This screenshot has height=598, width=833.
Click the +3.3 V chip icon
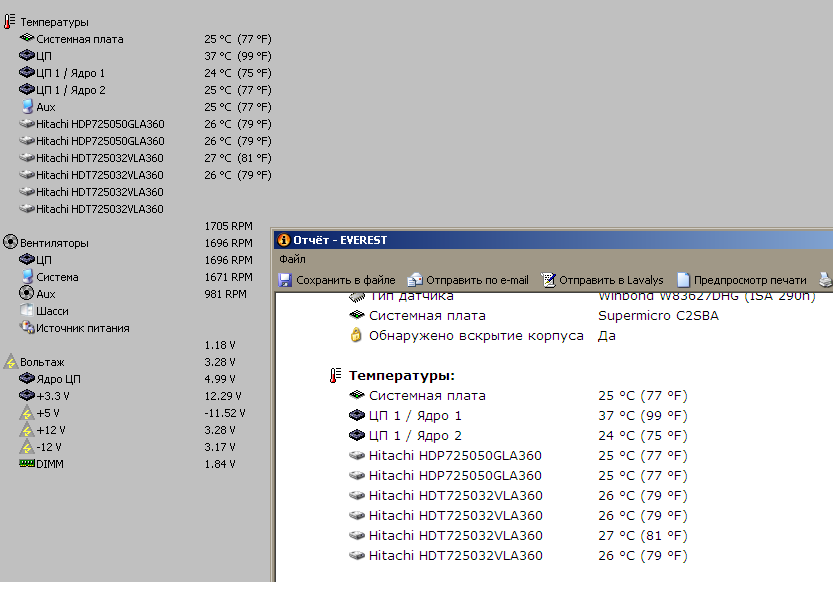27,395
